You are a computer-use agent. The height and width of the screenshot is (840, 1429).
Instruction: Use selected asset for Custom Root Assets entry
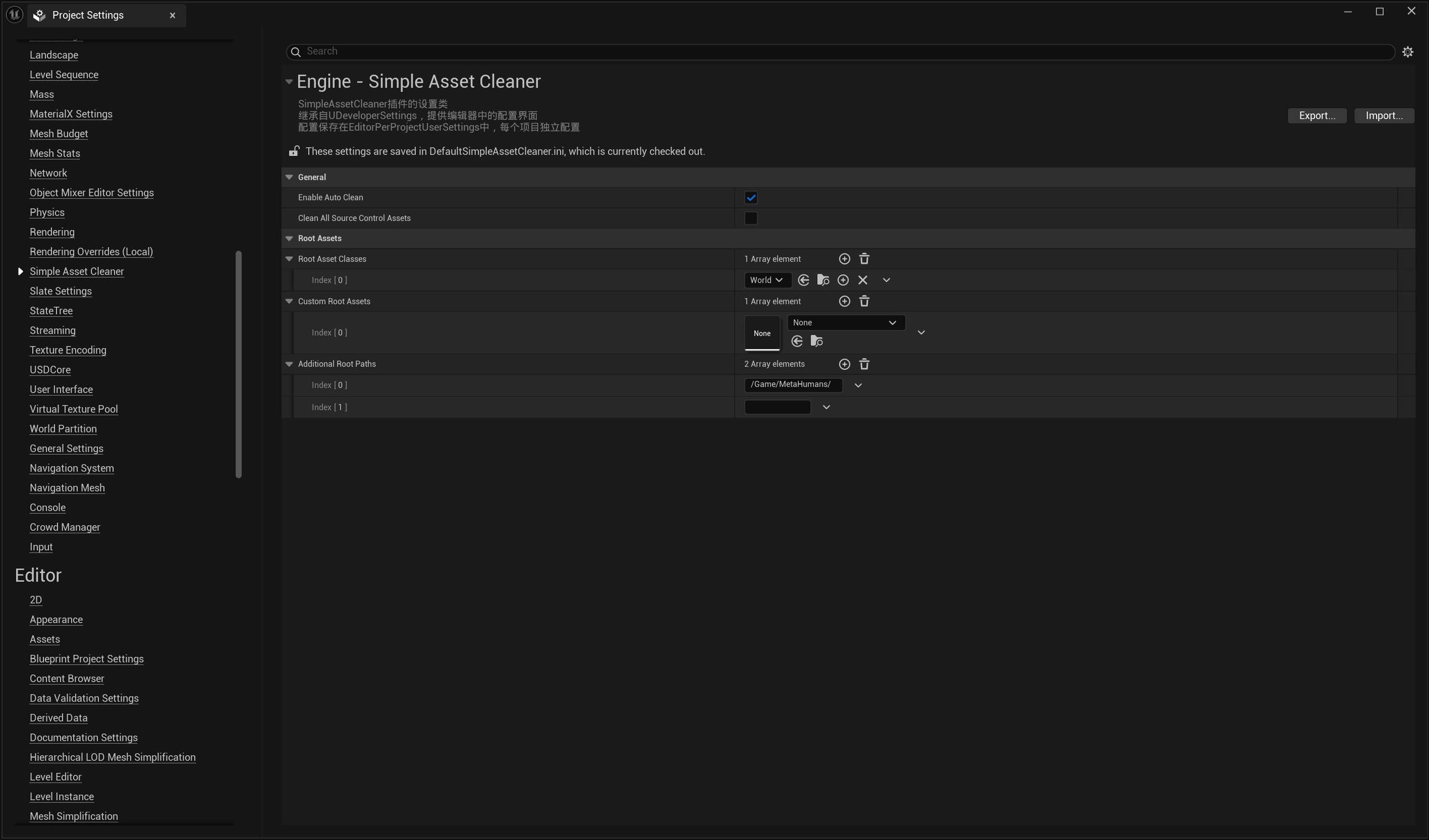pyautogui.click(x=797, y=341)
